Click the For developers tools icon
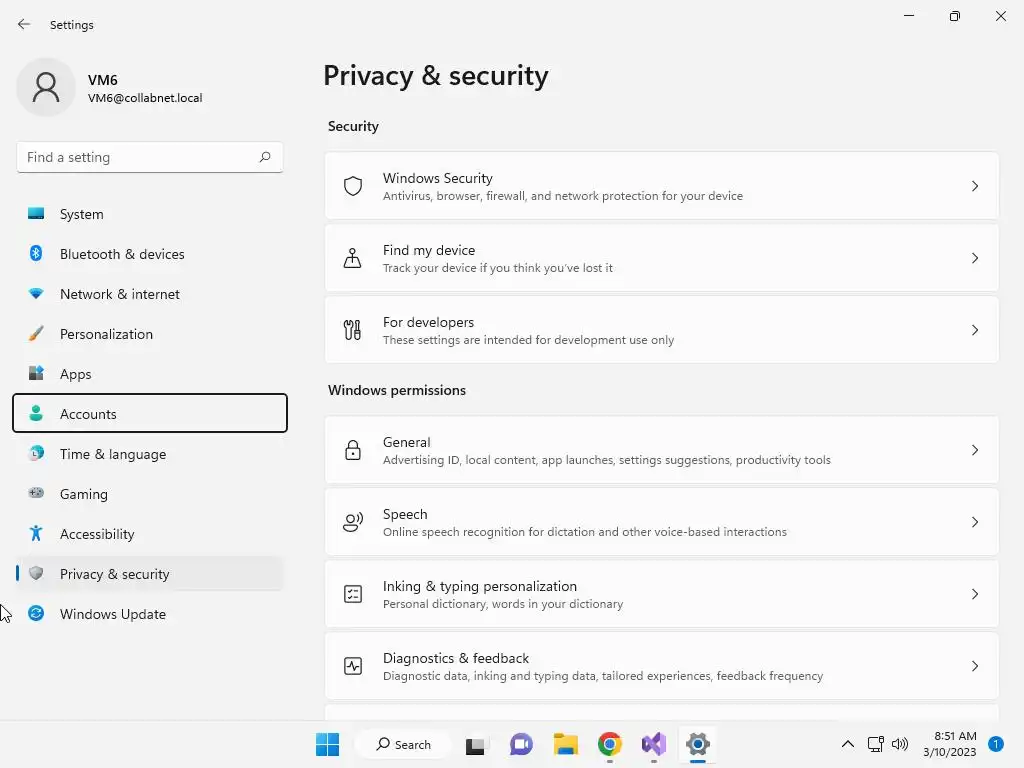1024x768 pixels. pyautogui.click(x=353, y=330)
